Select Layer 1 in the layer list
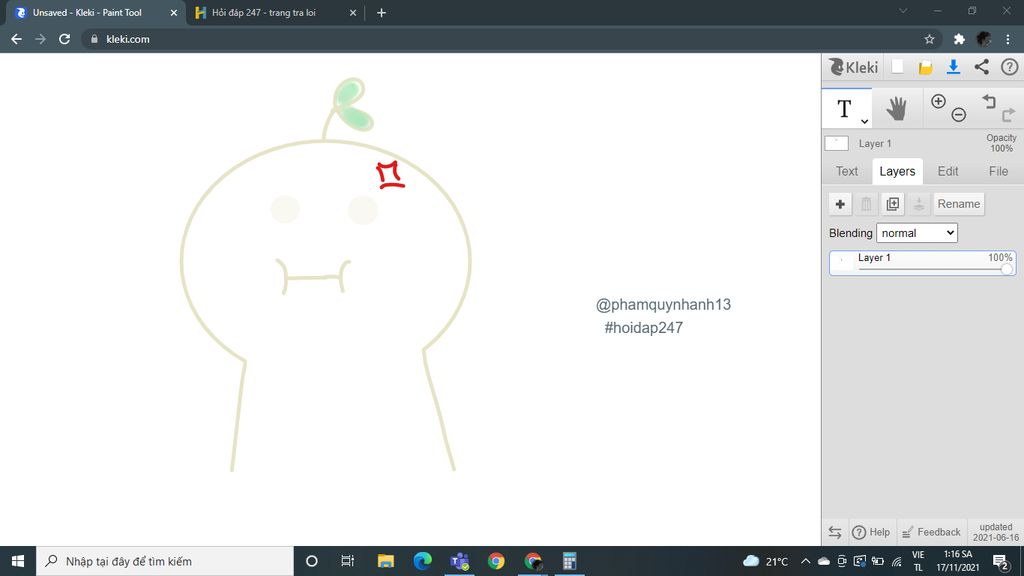 (900, 258)
